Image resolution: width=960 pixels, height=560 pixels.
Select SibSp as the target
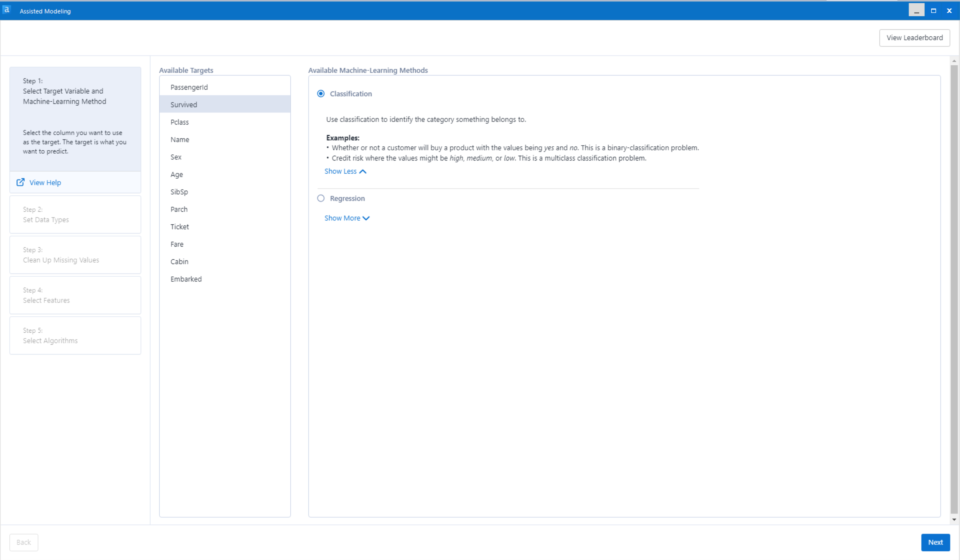225,192
